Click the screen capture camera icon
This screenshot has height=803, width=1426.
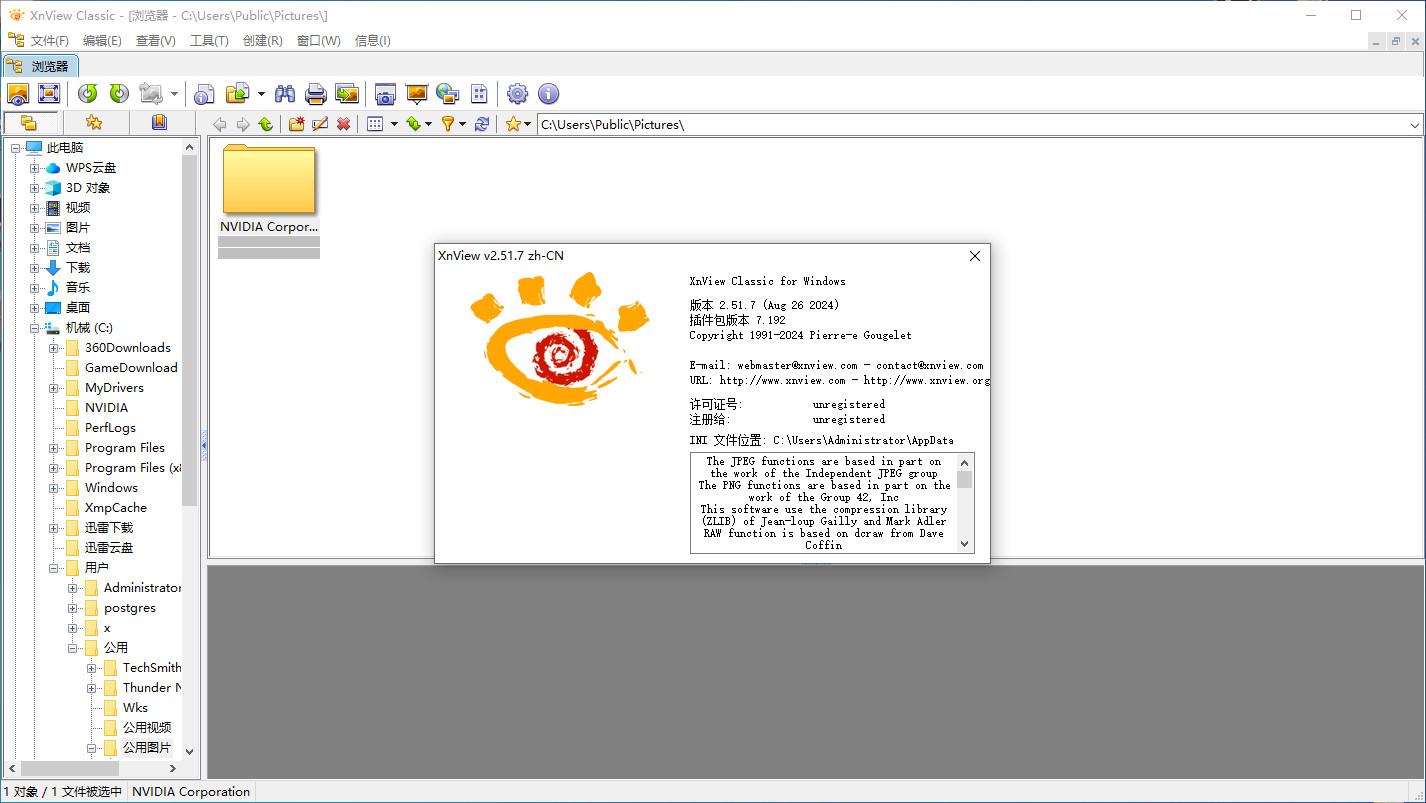[385, 94]
